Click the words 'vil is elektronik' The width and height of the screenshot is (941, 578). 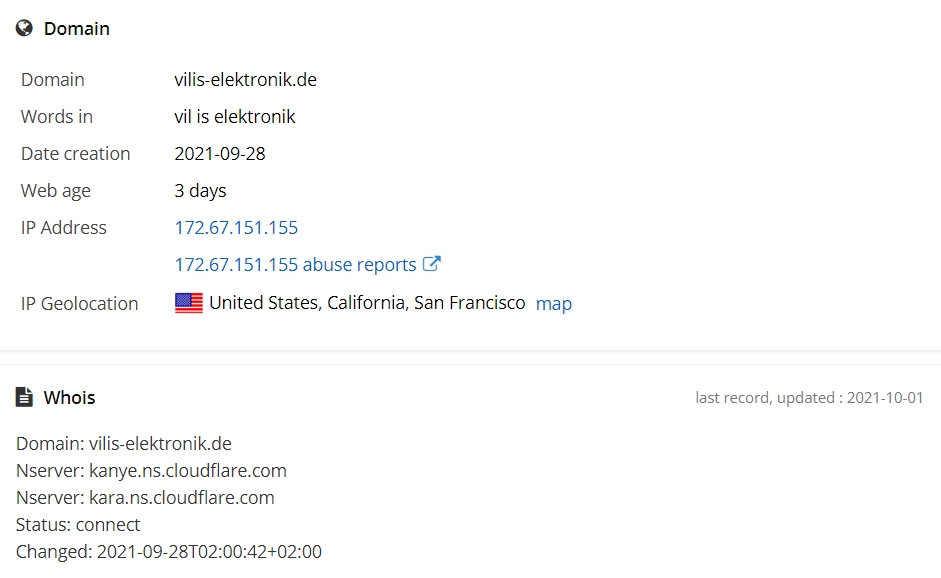coord(235,116)
